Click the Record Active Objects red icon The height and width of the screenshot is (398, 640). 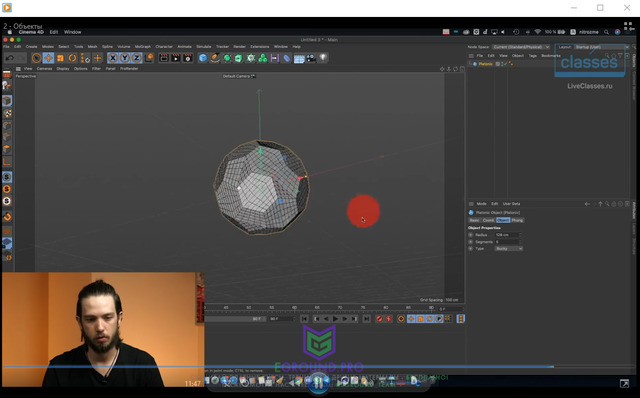(x=379, y=318)
